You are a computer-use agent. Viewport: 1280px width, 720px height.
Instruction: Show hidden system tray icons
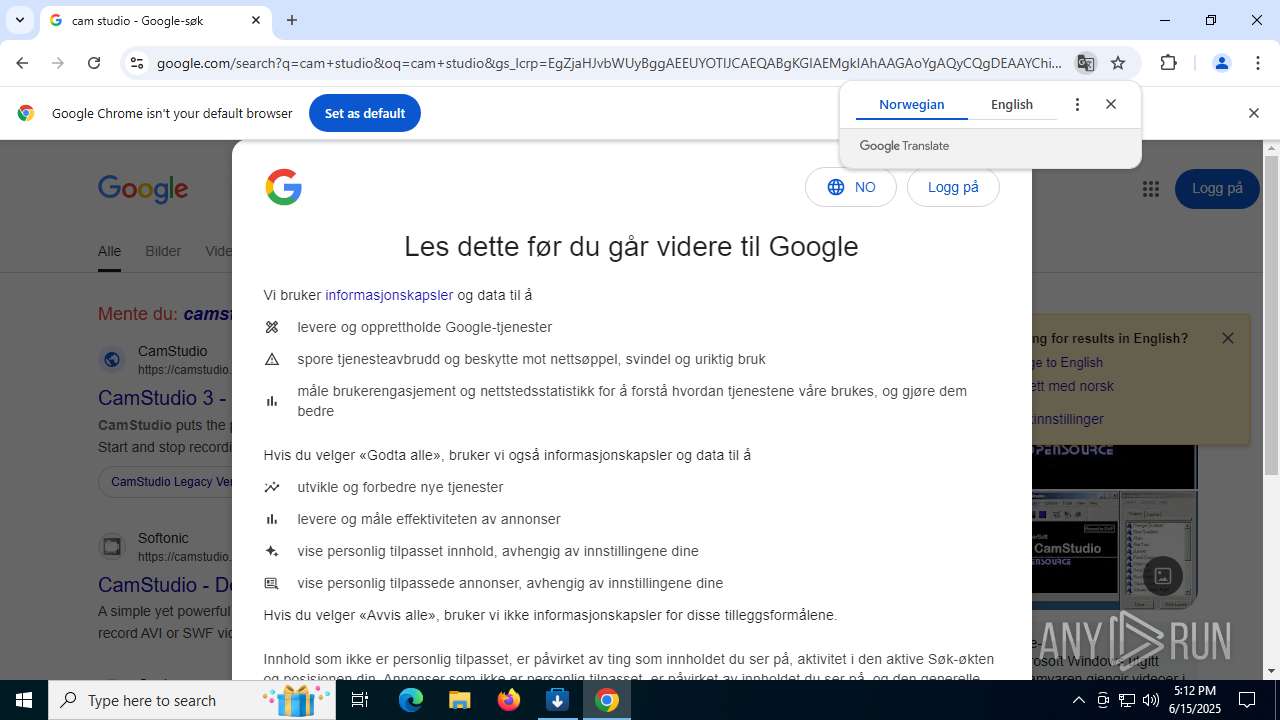tap(1079, 700)
